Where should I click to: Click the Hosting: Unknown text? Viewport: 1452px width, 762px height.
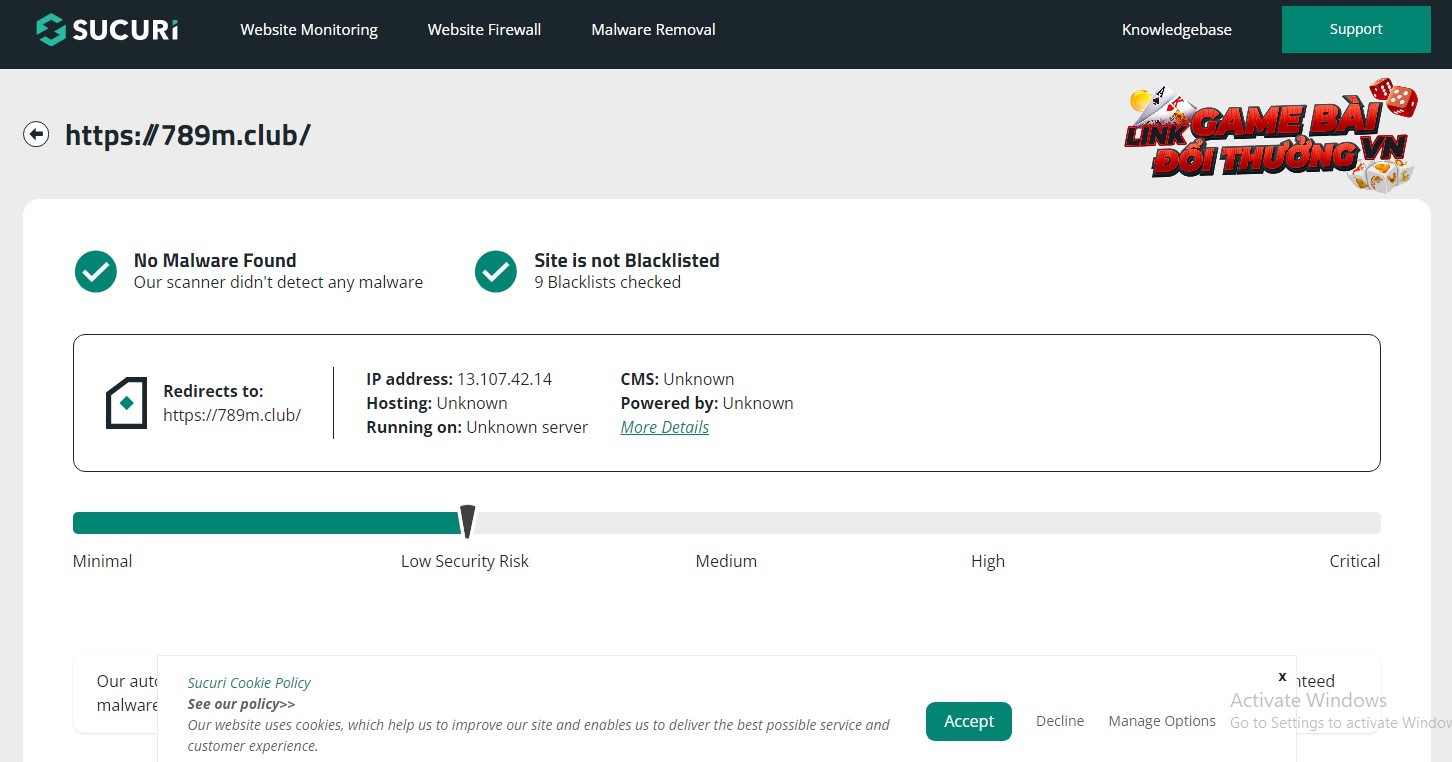(x=437, y=403)
